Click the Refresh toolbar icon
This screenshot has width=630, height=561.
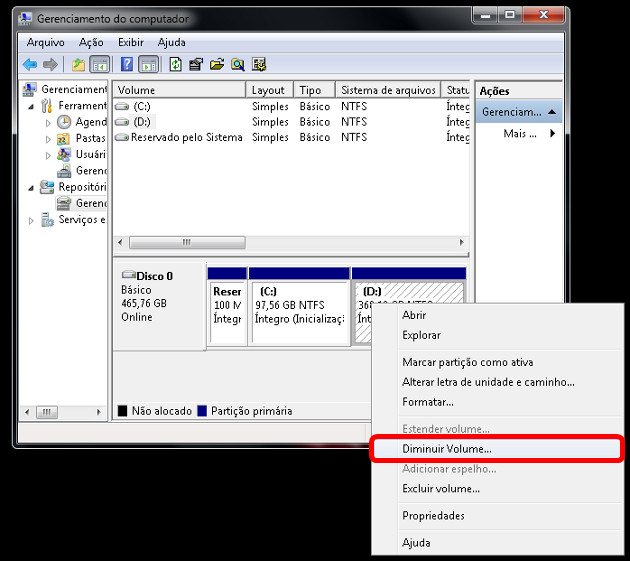pyautogui.click(x=176, y=64)
